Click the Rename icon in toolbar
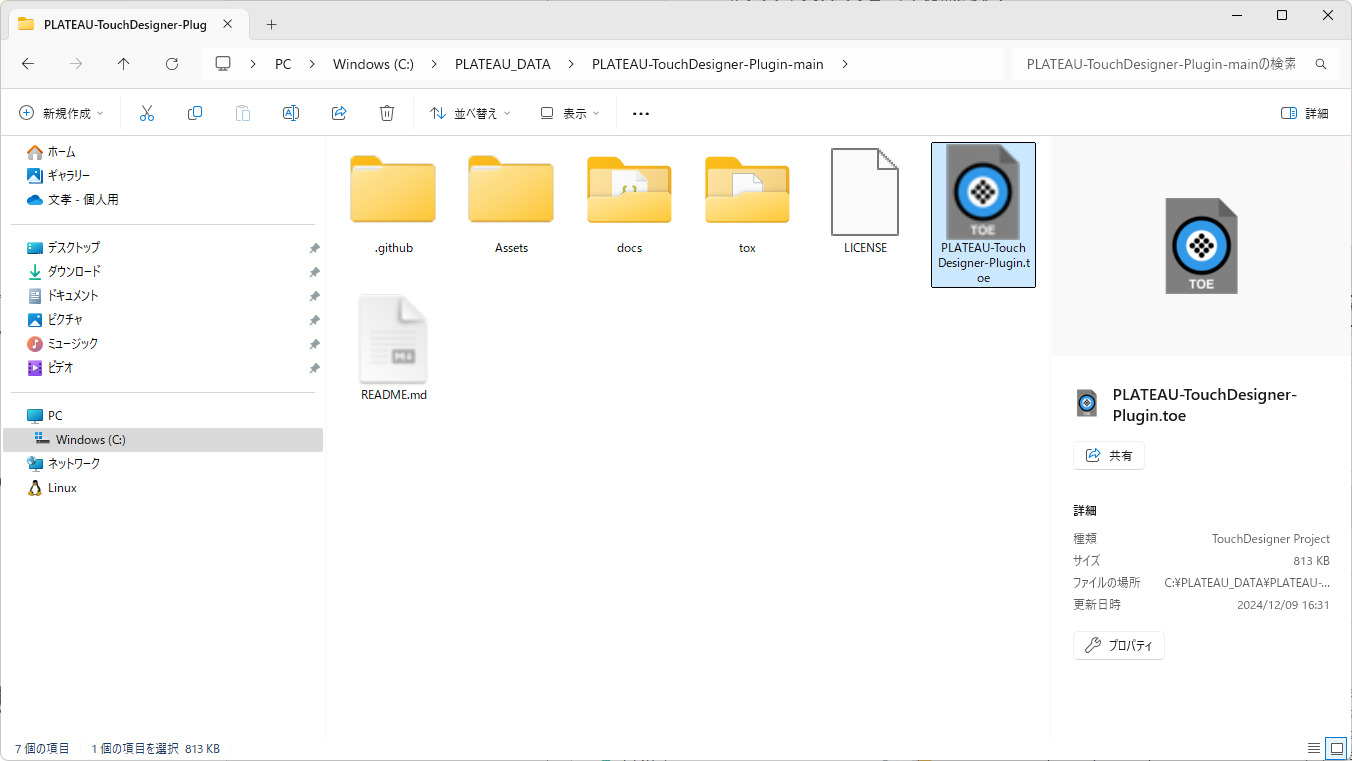 tap(291, 113)
